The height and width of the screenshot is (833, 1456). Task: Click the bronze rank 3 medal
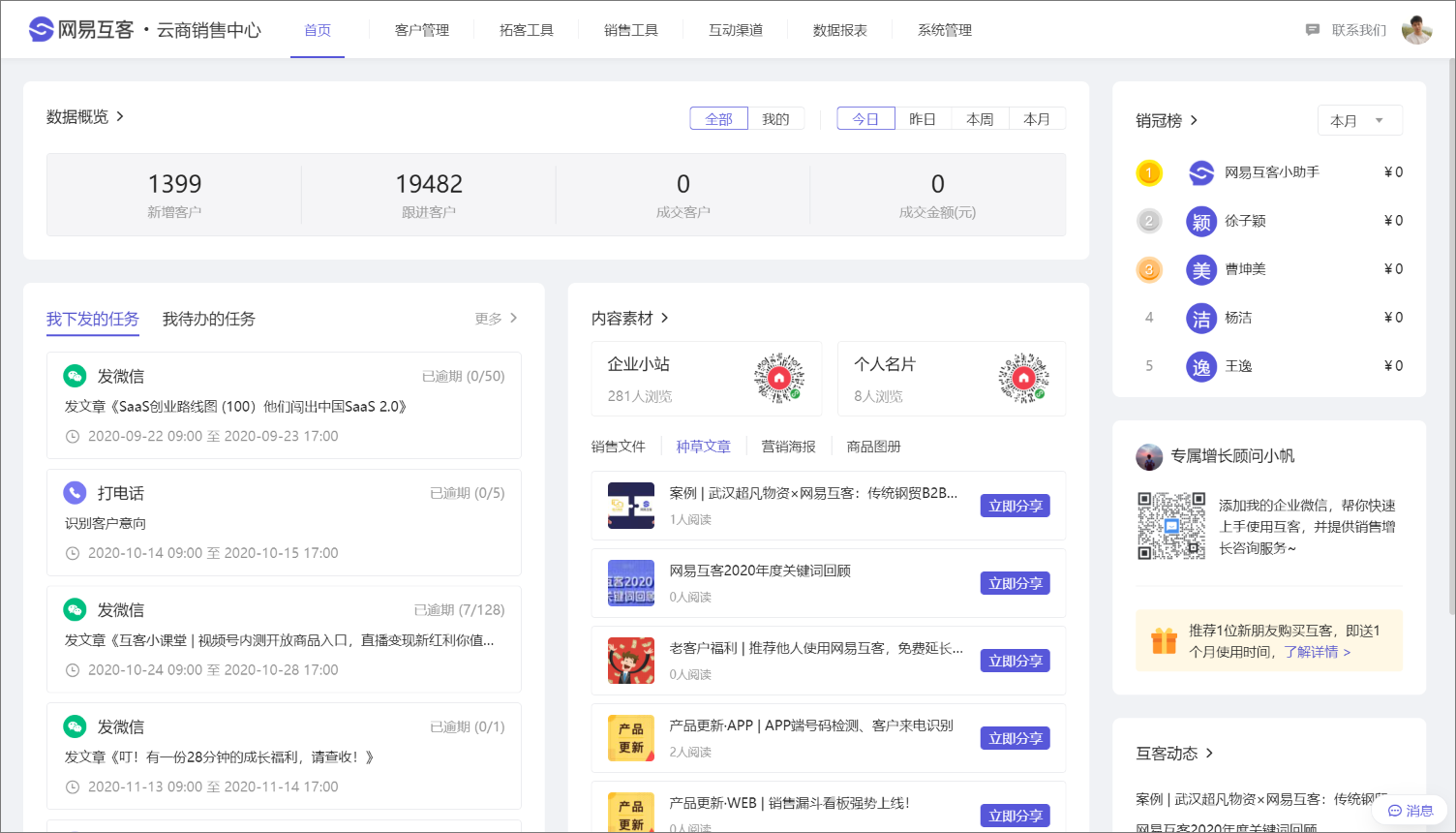[x=1149, y=269]
